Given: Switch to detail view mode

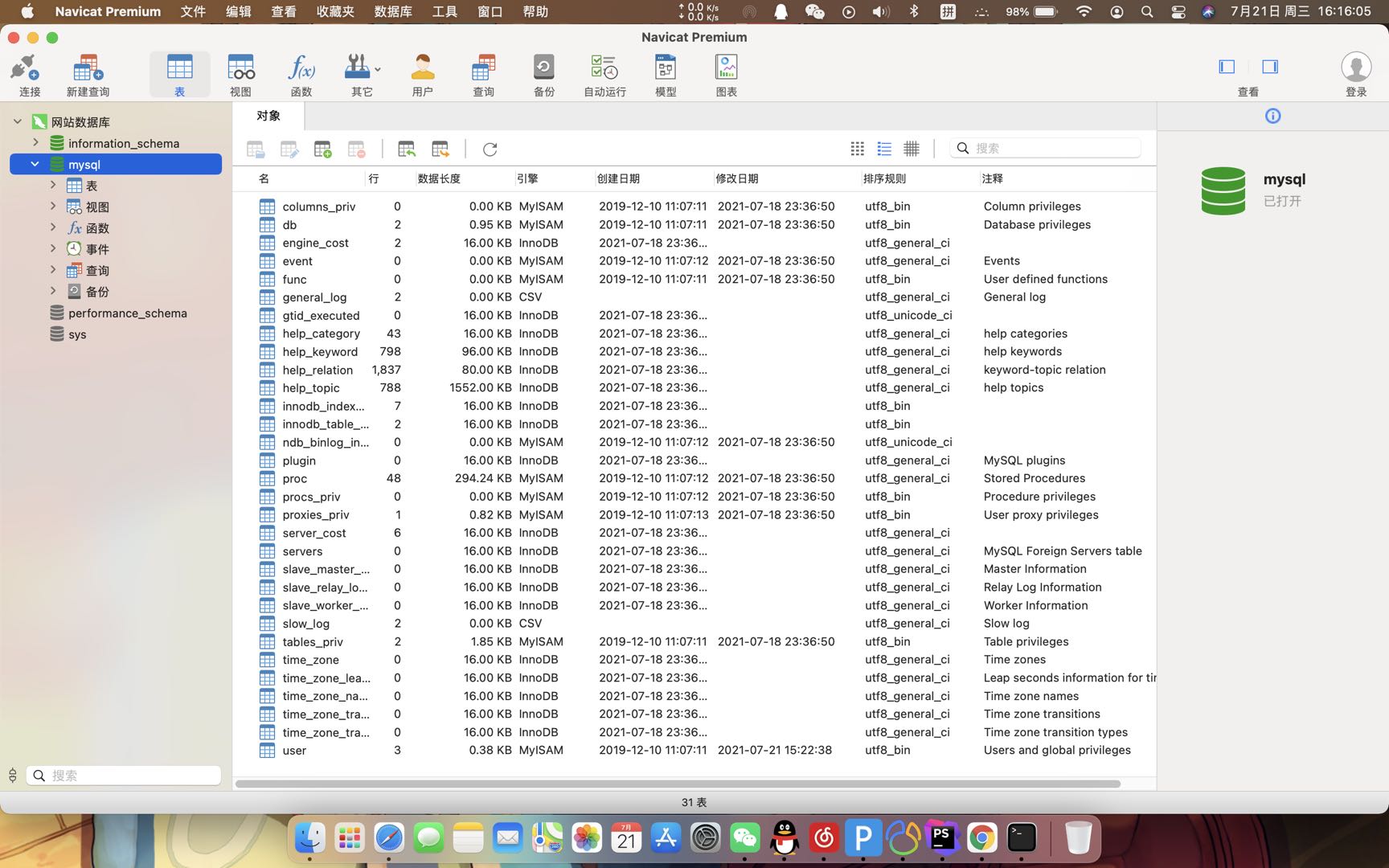Looking at the screenshot, I should point(912,149).
